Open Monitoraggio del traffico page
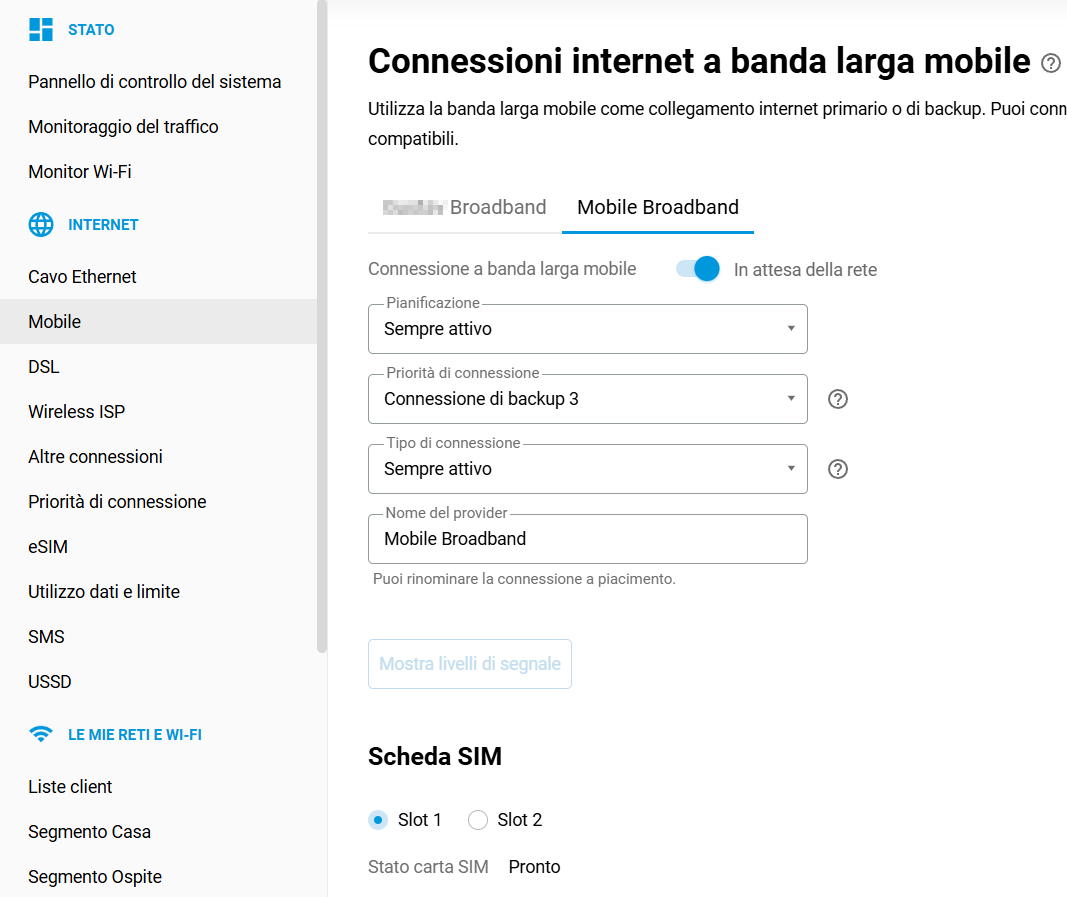1067x897 pixels. pyautogui.click(x=123, y=127)
